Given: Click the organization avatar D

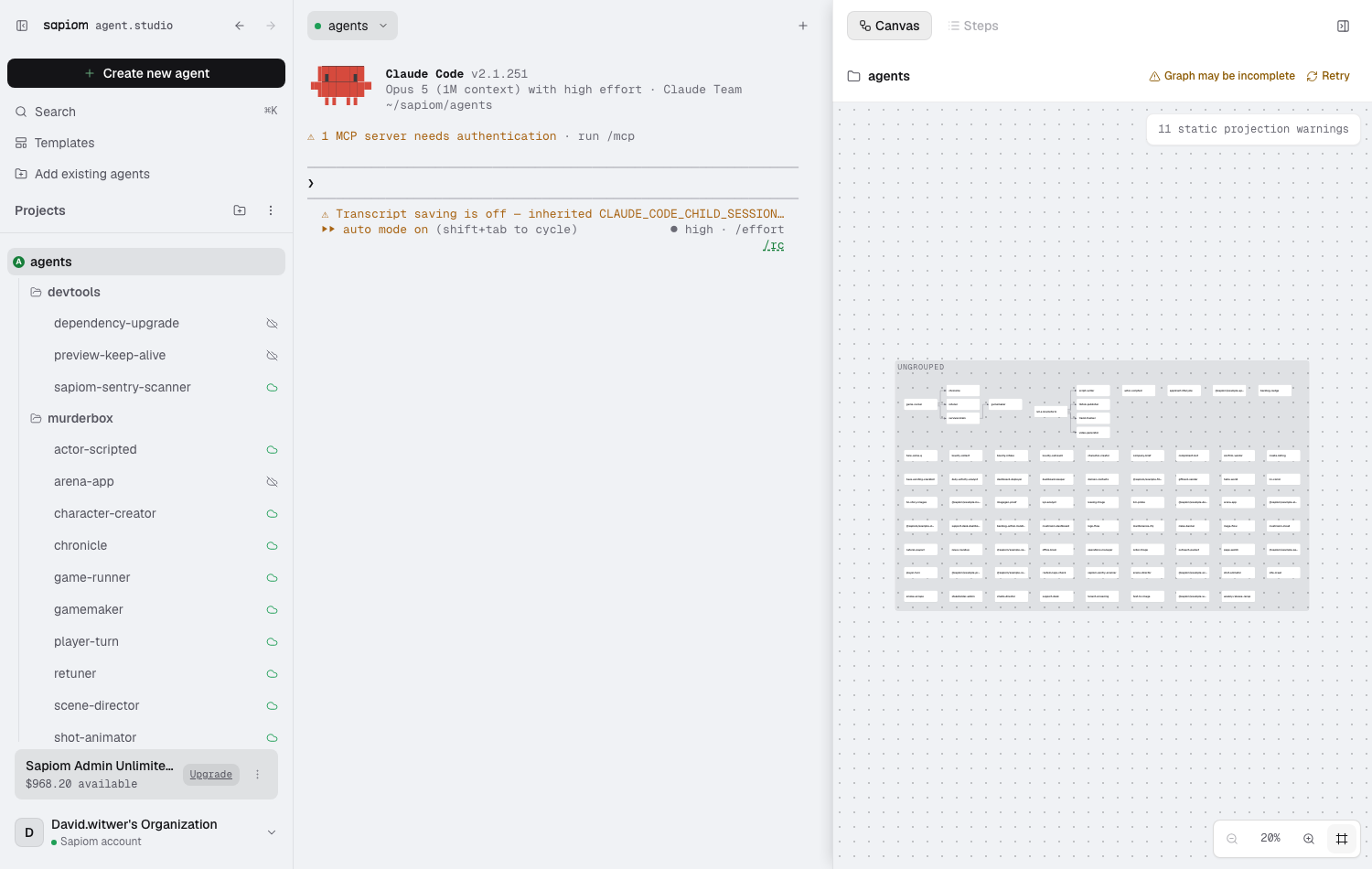Looking at the screenshot, I should 29,832.
